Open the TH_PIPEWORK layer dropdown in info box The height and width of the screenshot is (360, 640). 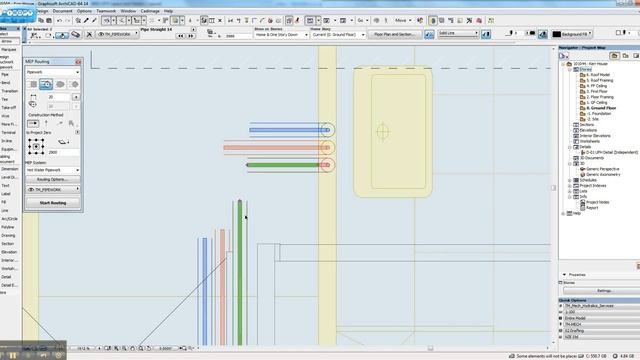(118, 34)
